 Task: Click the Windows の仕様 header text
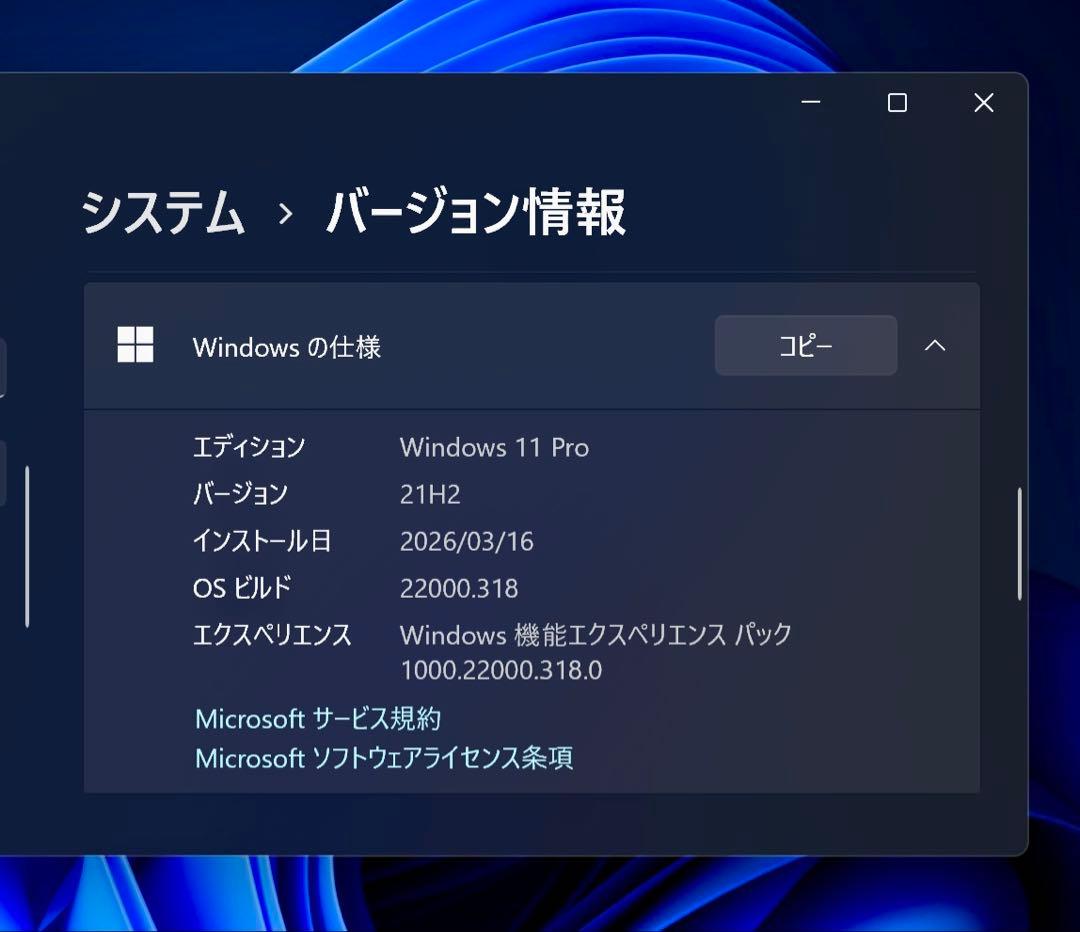[287, 346]
